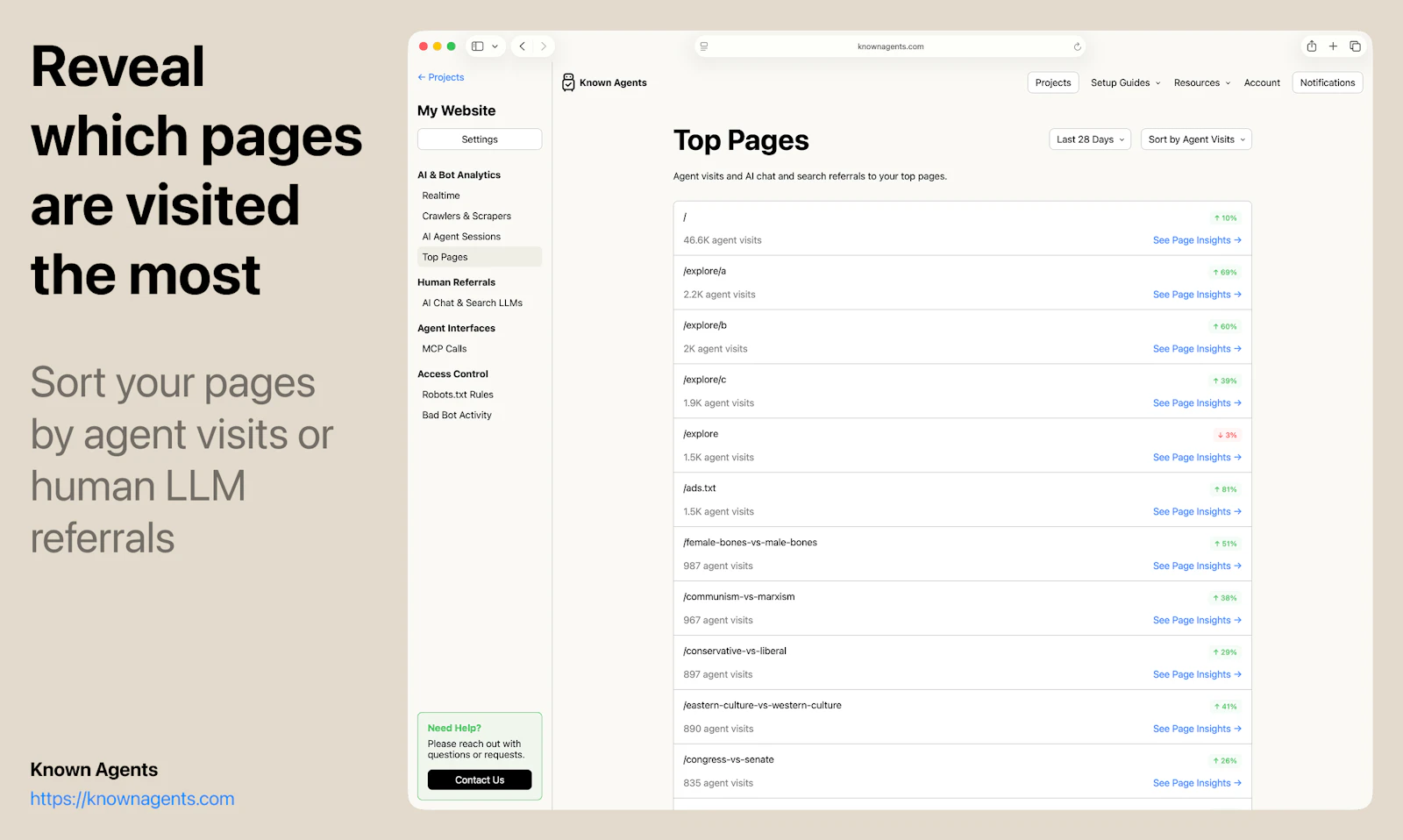This screenshot has width=1403, height=840.
Task: Click the 81% increase badge for /ads.txt
Action: click(x=1226, y=490)
